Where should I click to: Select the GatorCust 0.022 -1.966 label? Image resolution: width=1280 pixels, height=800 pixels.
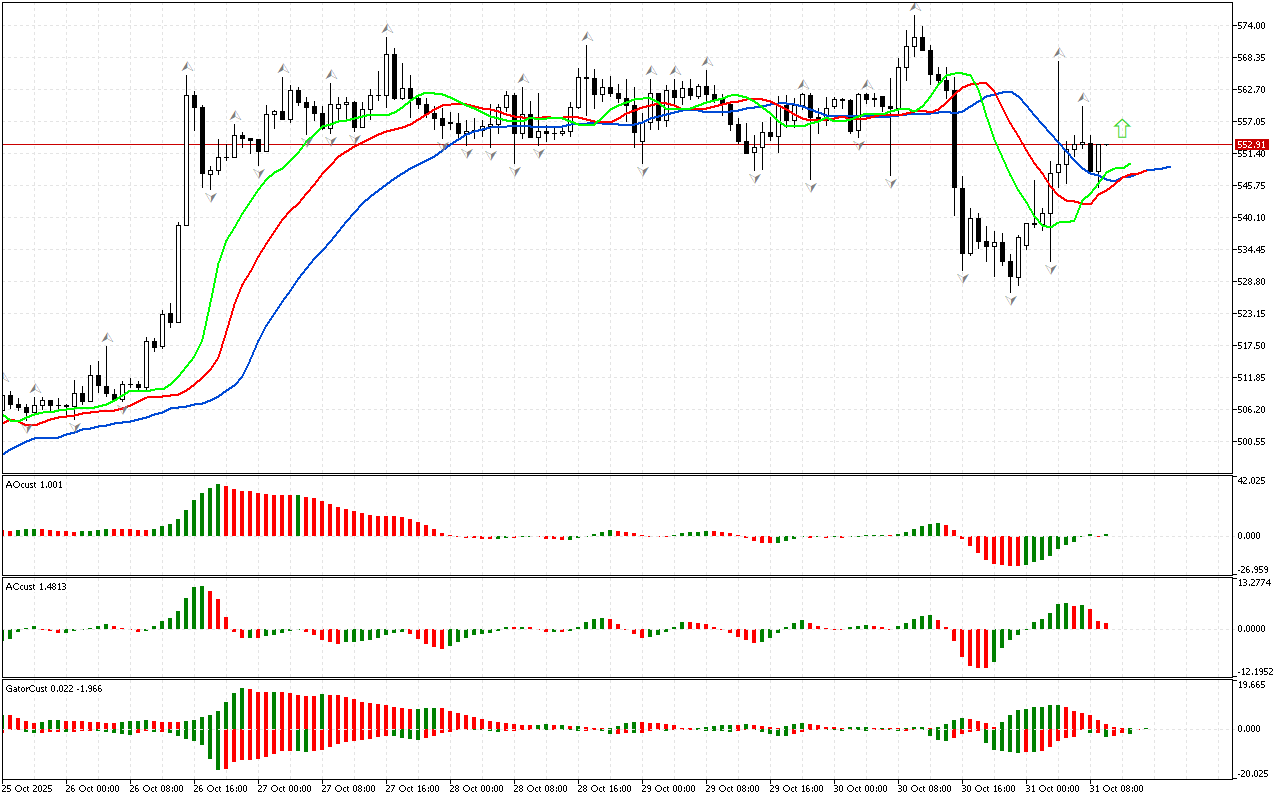[52, 688]
